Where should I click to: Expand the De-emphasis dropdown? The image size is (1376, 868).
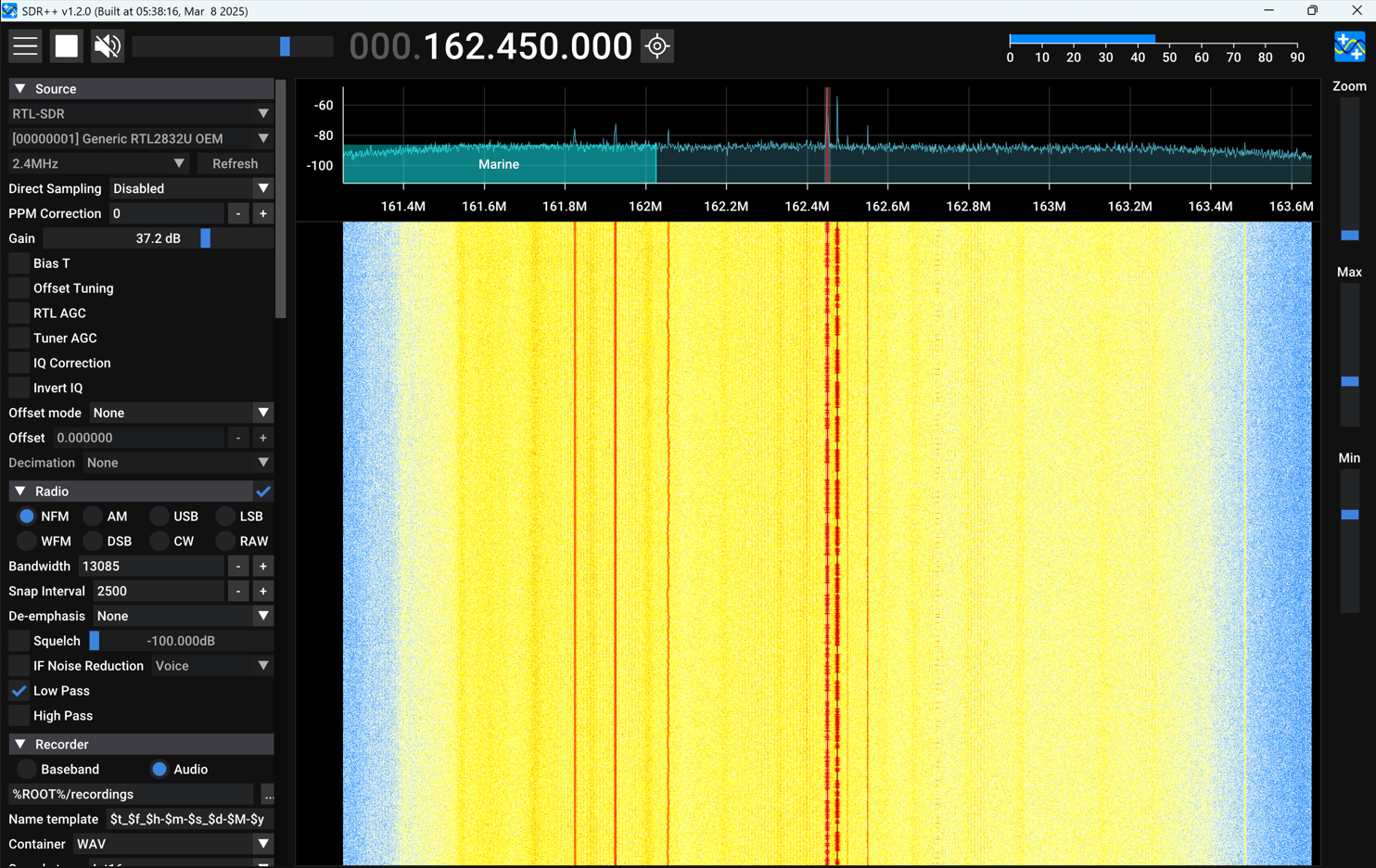(183, 617)
